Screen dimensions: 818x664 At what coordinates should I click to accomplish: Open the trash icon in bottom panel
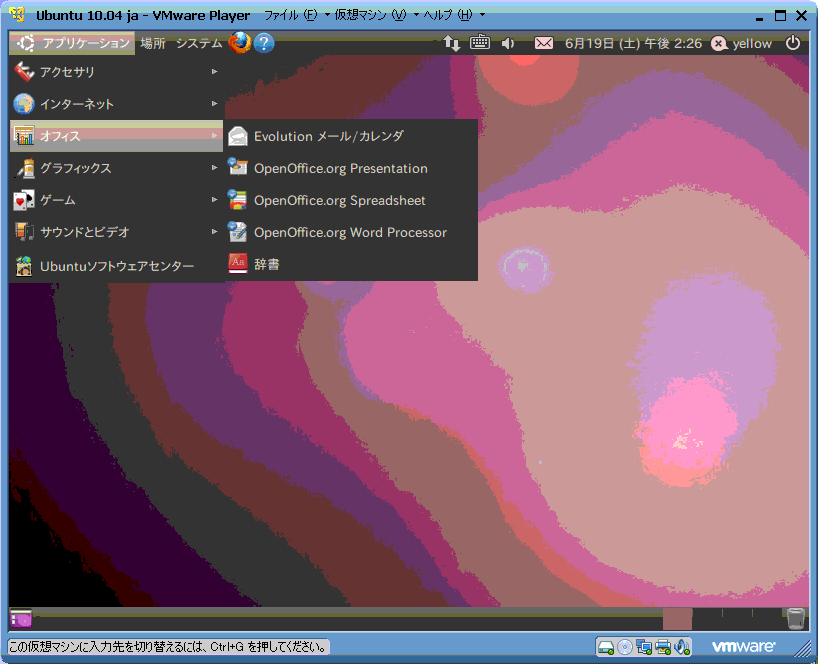click(796, 619)
